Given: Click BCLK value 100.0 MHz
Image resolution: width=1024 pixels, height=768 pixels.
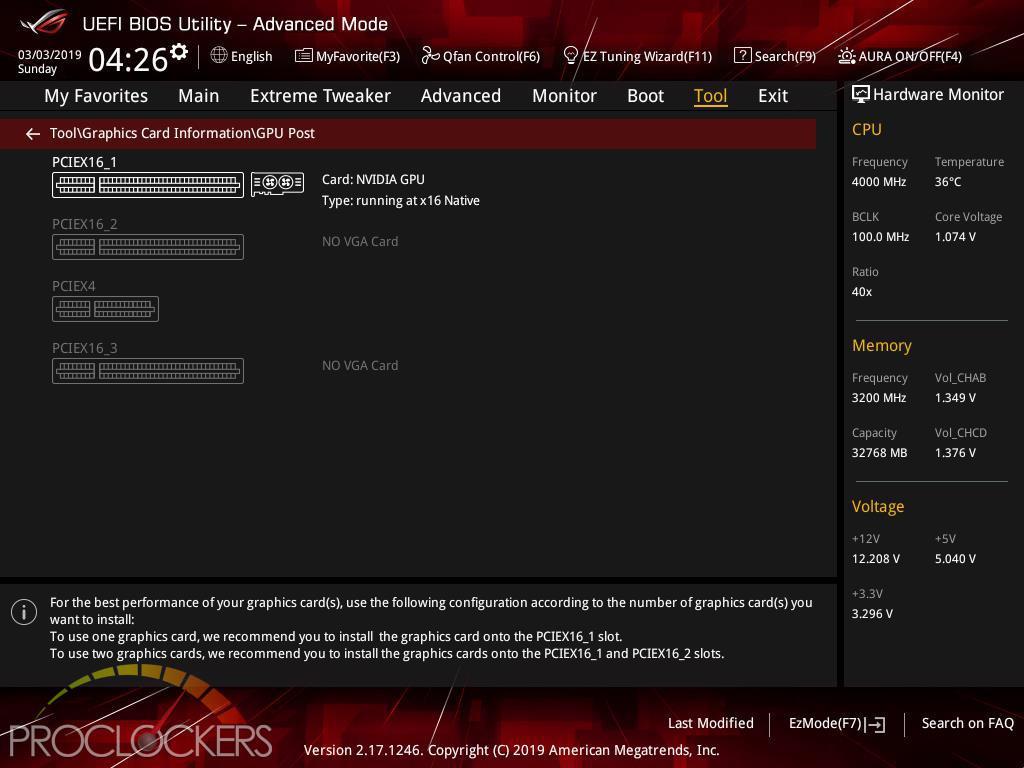Looking at the screenshot, I should (880, 237).
